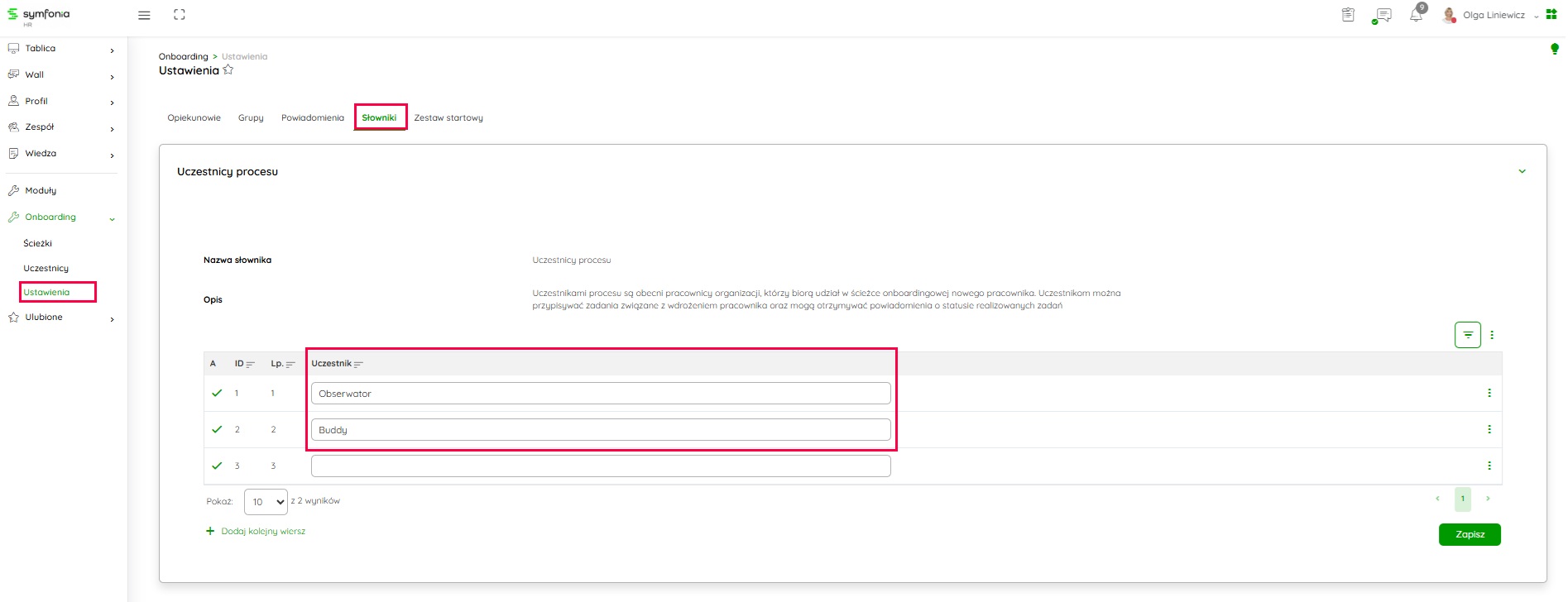Screen dimensions: 1568x602
Task: Click the empty third participant input field
Action: coord(601,466)
